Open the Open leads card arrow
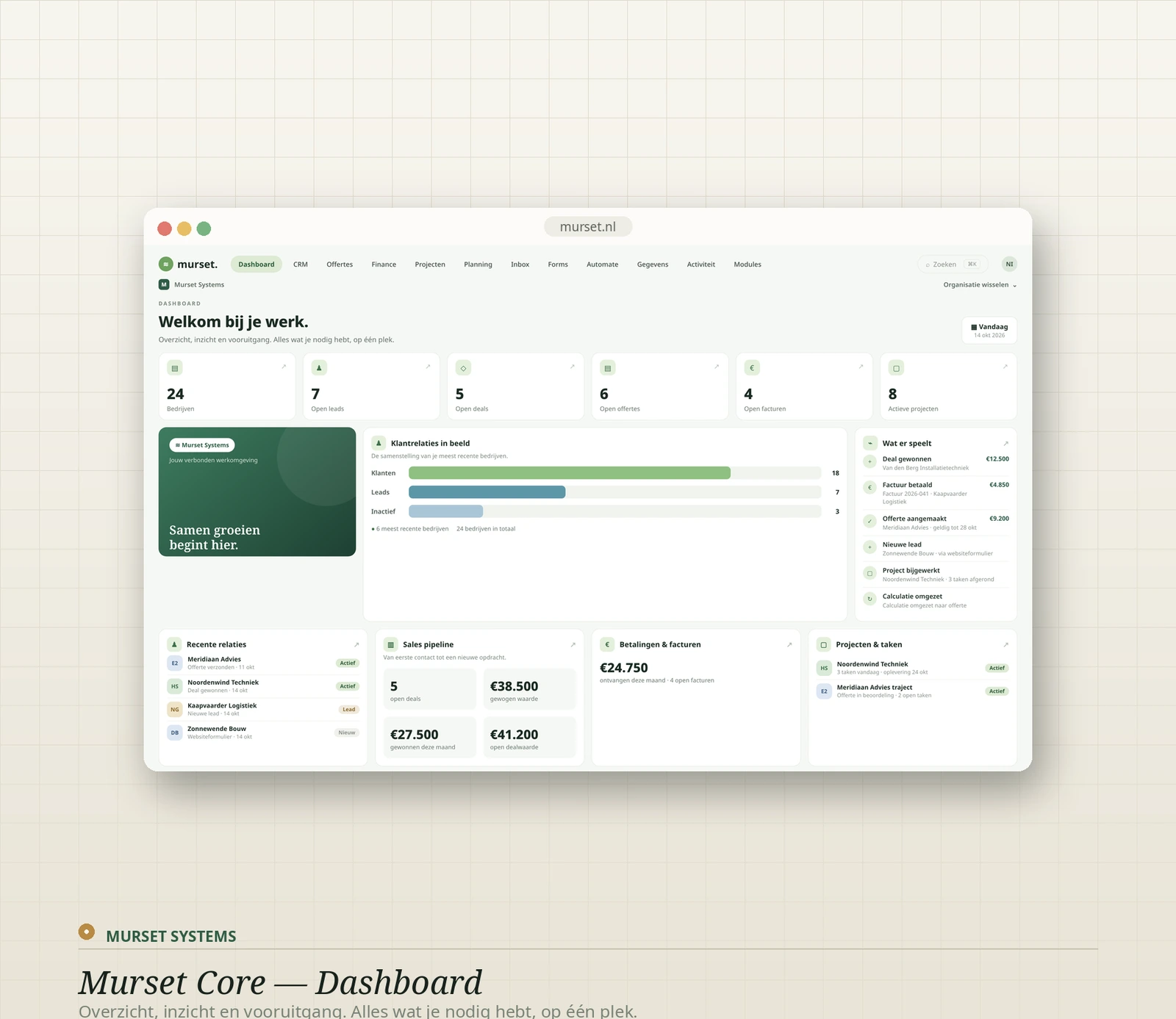This screenshot has height=1019, width=1176. (x=428, y=367)
